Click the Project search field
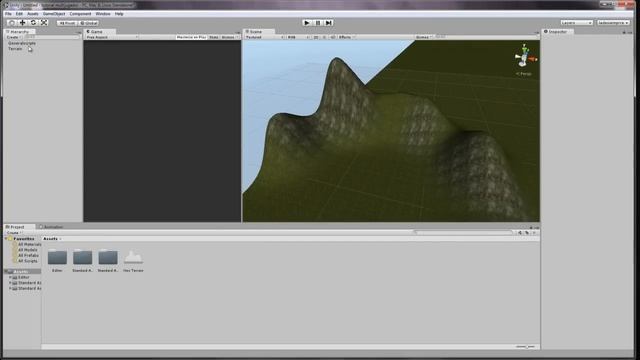 (x=463, y=233)
